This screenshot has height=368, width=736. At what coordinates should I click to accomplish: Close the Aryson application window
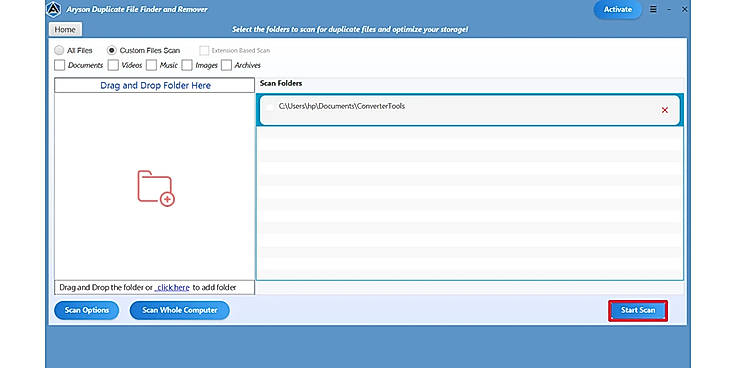point(684,9)
